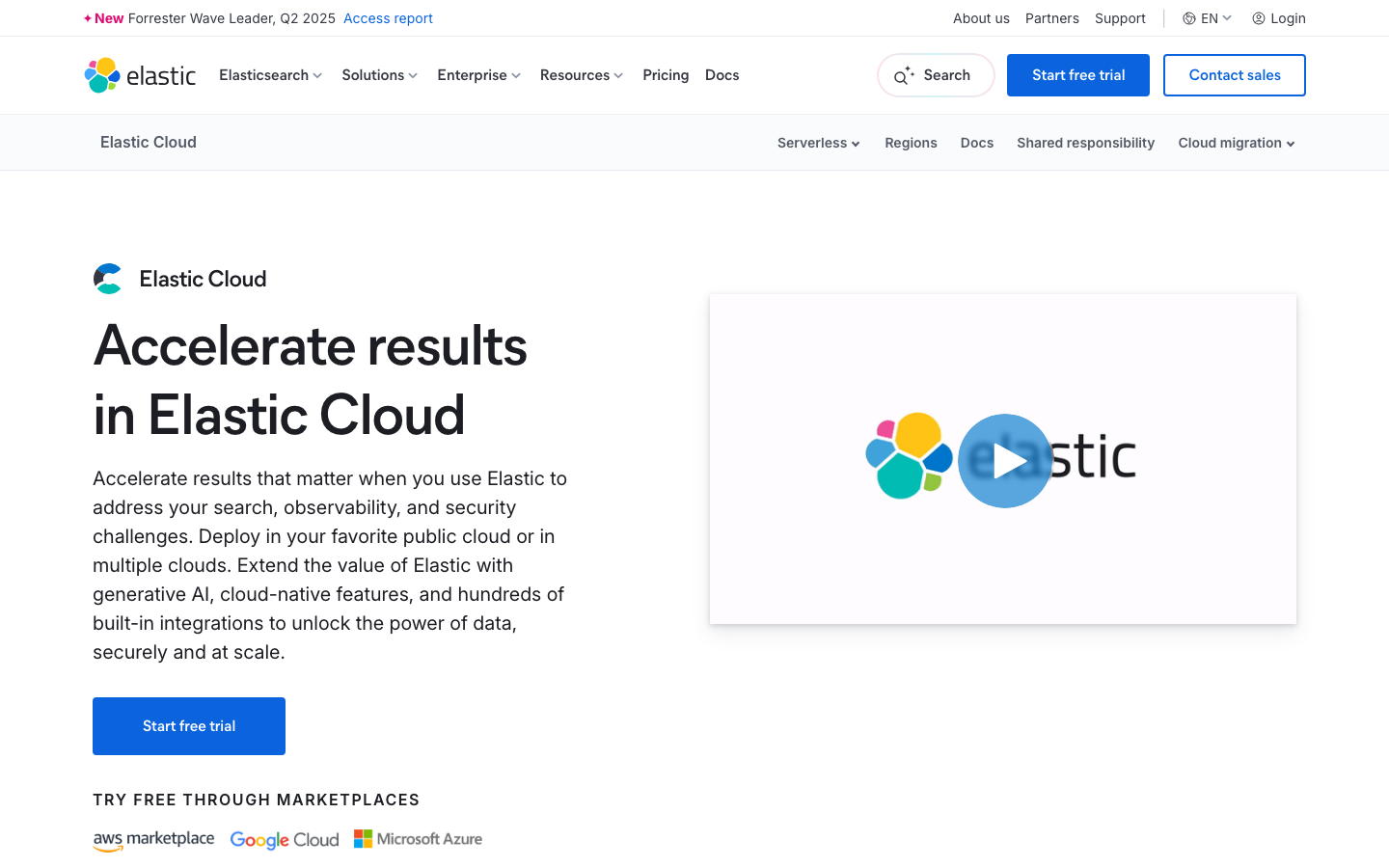Click header Start free trial button
1389x868 pixels.
click(1078, 75)
